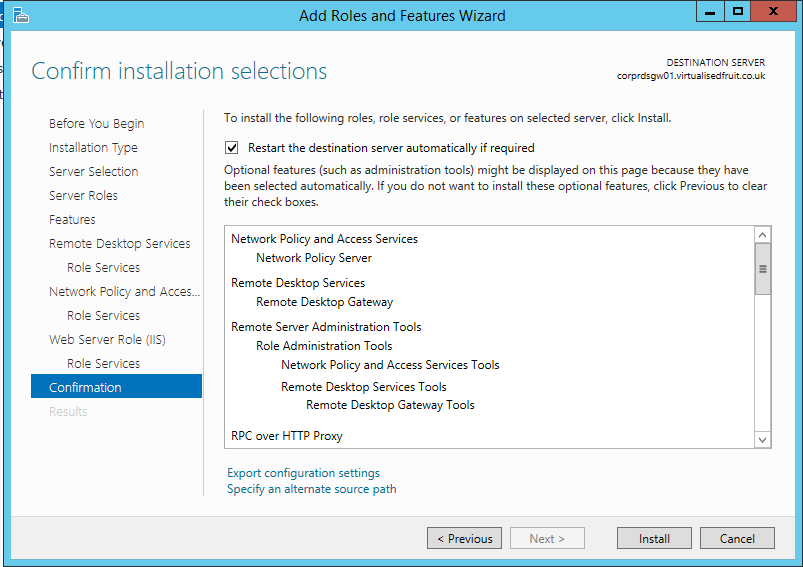Viewport: 803px width, 567px height.
Task: Select Network Policy and Access sidebar item
Action: pyautogui.click(x=124, y=291)
